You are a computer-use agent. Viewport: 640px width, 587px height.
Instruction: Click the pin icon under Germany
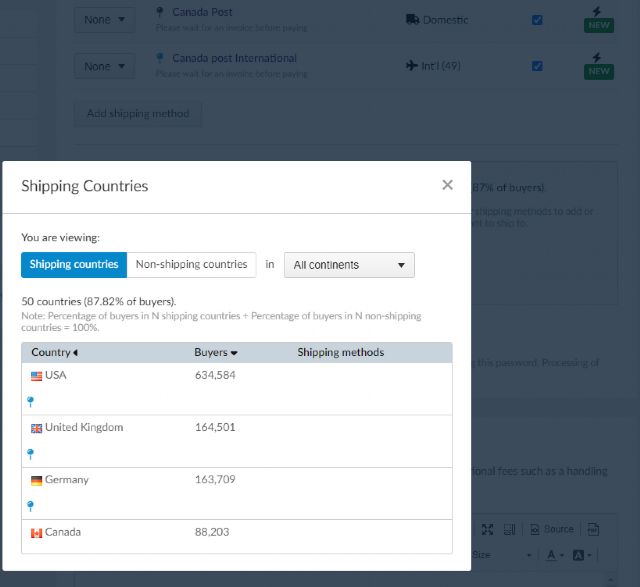(x=31, y=505)
